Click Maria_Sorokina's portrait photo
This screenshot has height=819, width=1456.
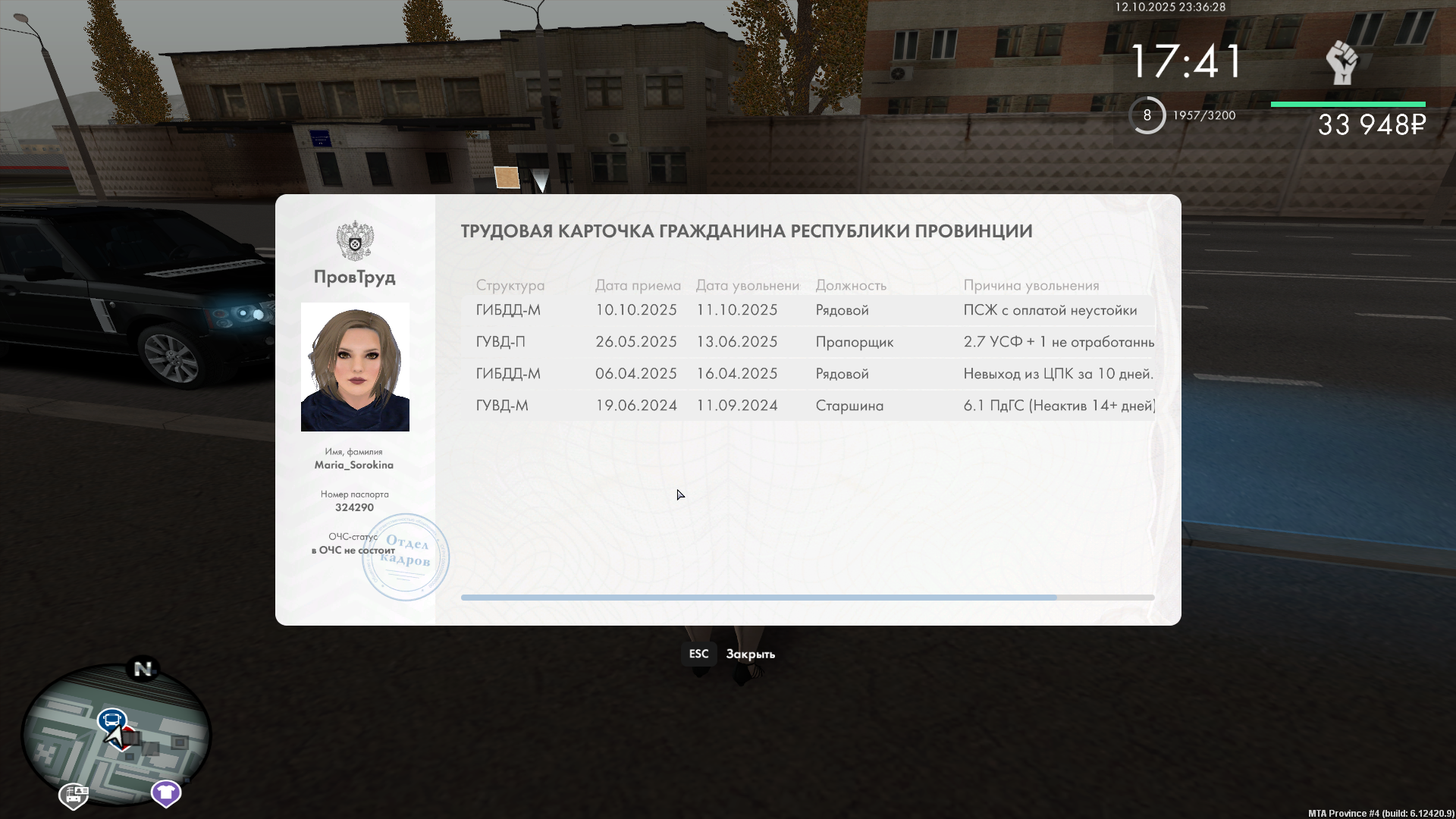pos(355,367)
